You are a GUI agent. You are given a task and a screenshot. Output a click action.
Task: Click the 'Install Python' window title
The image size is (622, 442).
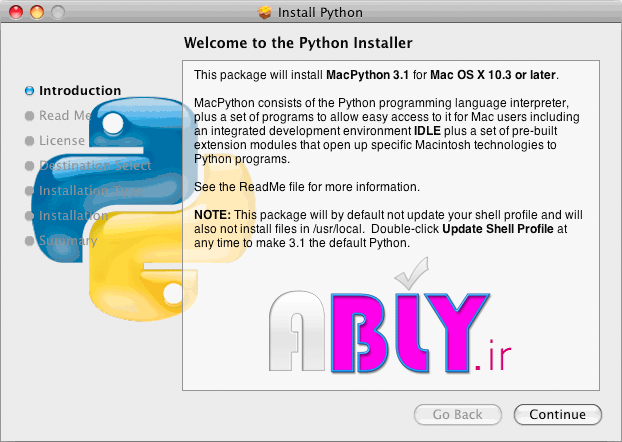pos(320,13)
